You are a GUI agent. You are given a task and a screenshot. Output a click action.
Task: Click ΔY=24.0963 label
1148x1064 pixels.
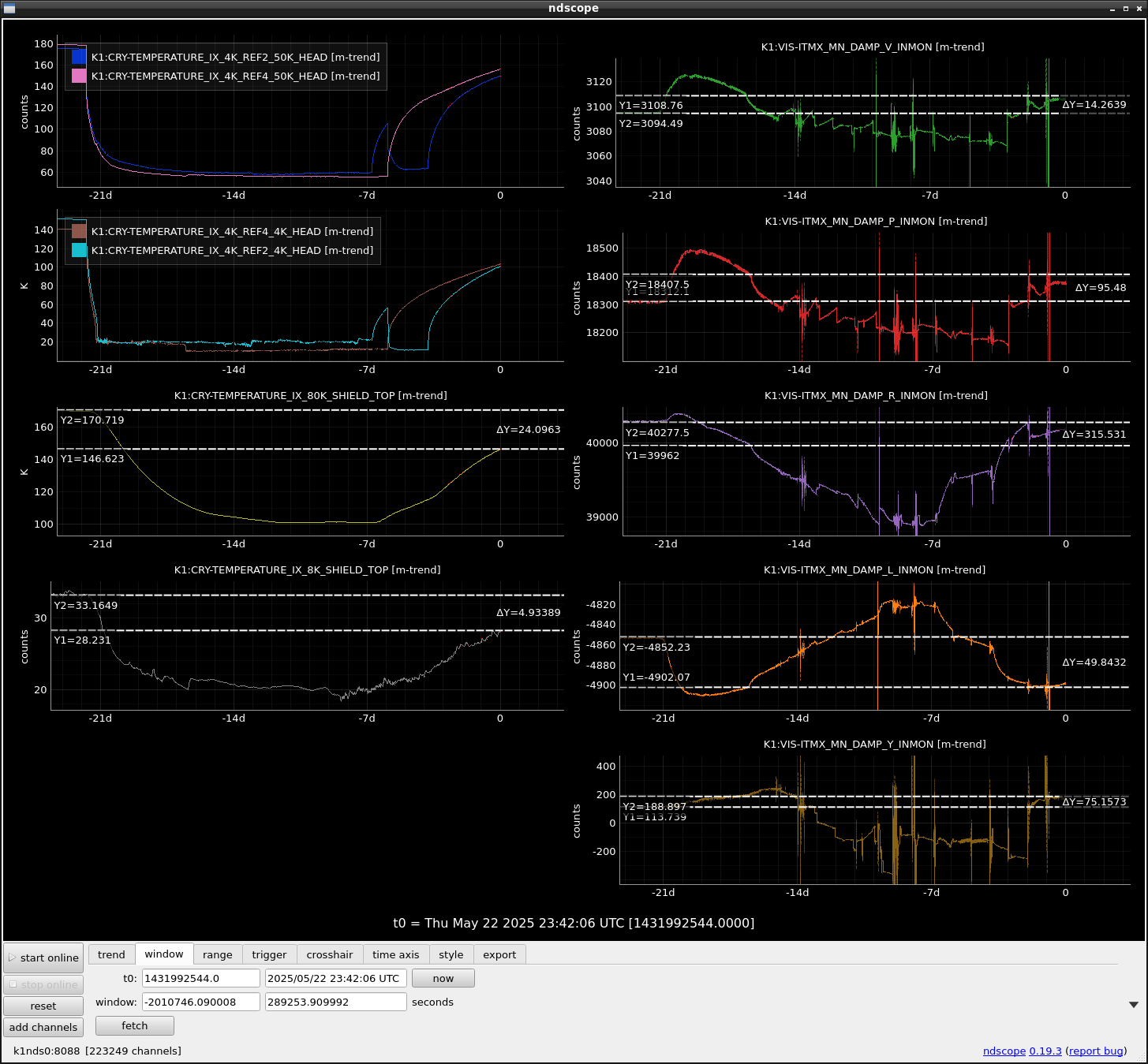(x=528, y=429)
